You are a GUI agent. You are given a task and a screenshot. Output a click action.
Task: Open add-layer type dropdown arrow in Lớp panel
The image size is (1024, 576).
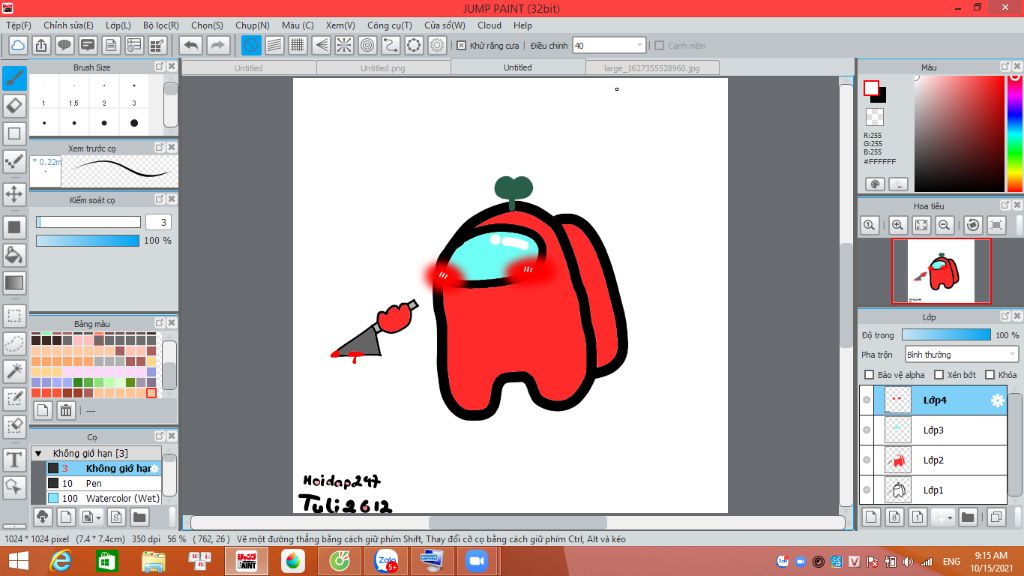pos(950,518)
